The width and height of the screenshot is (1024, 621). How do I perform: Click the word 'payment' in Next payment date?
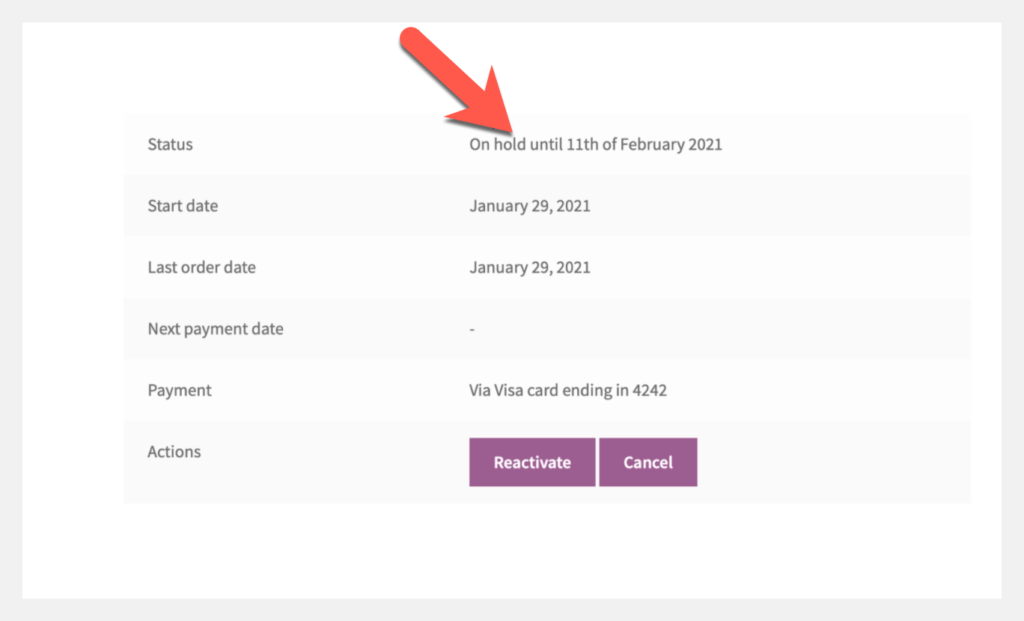point(218,329)
